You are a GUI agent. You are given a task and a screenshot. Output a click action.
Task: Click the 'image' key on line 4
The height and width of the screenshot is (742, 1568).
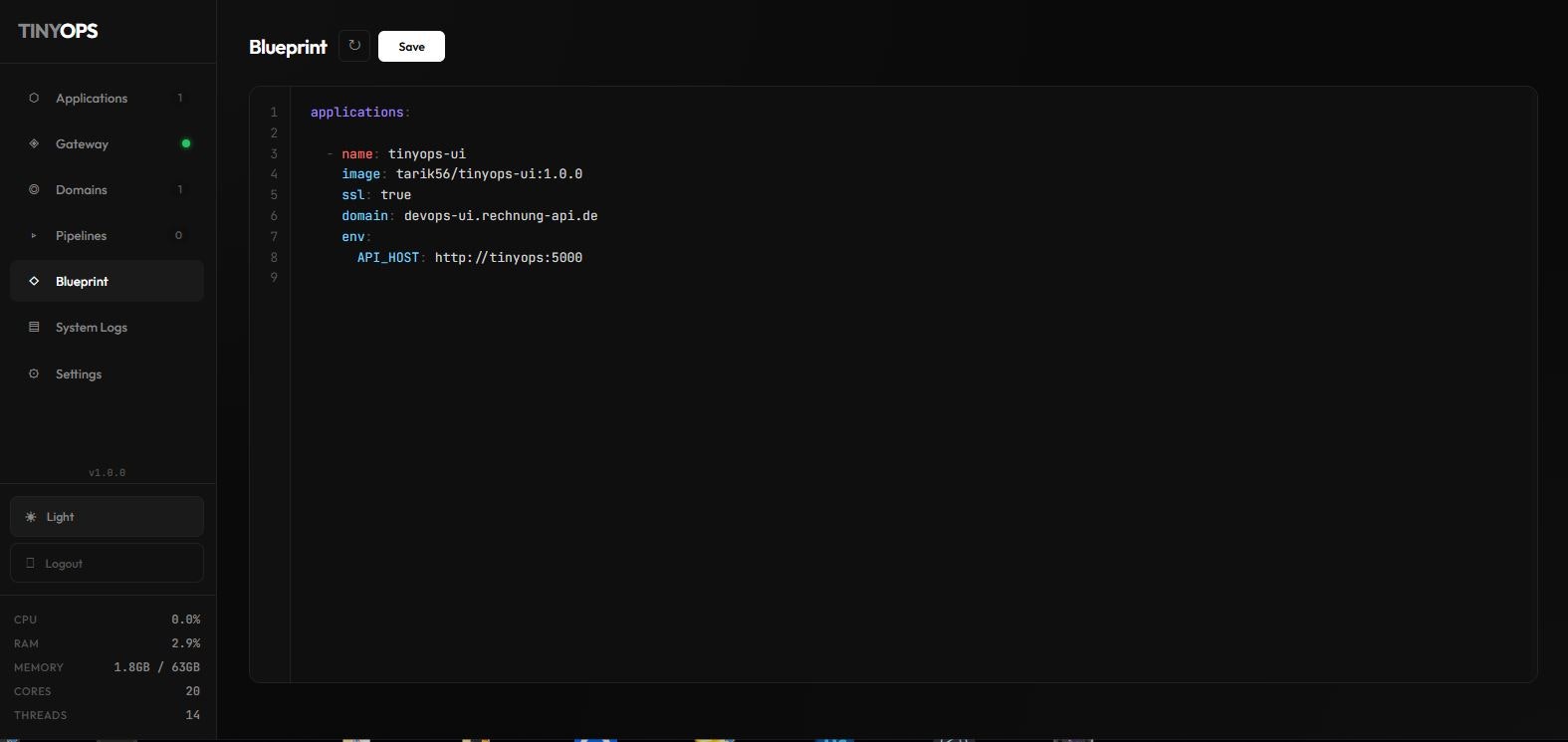coord(360,174)
